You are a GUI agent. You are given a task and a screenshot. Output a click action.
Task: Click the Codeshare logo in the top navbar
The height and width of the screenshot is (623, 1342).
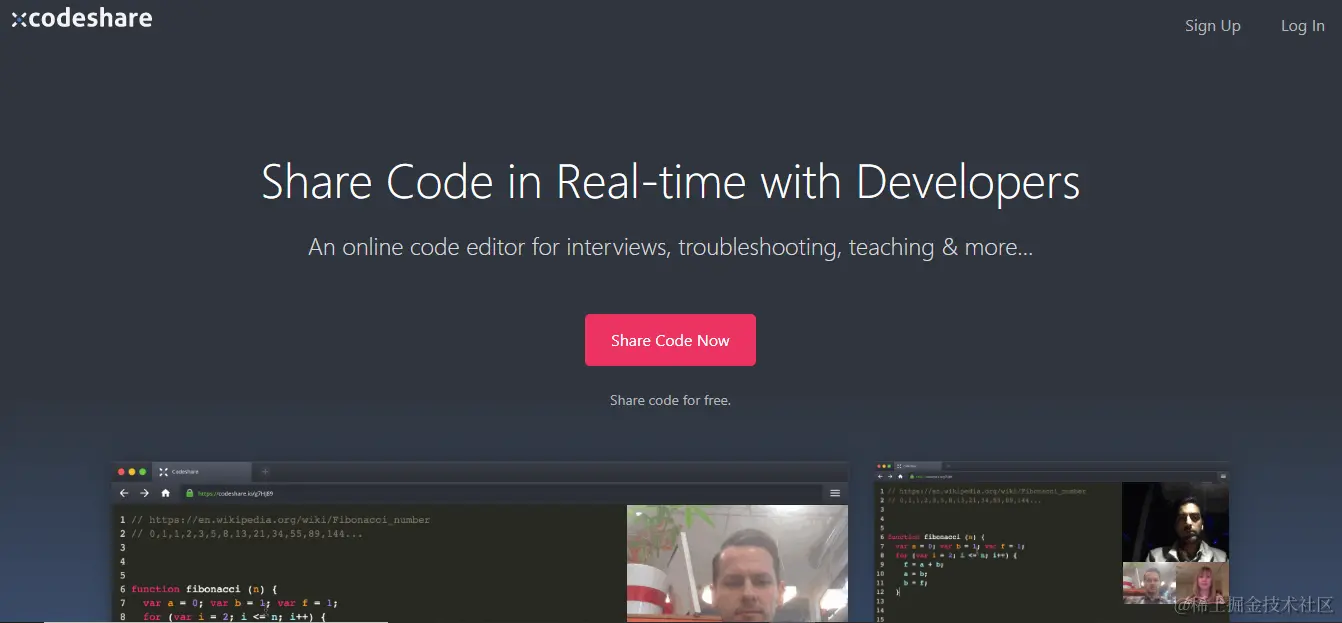click(x=81, y=17)
